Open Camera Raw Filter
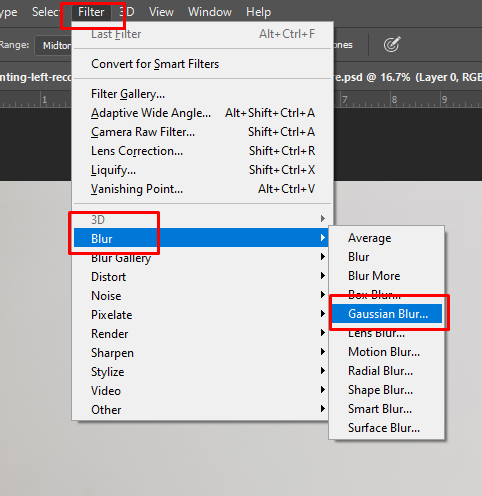The image size is (482, 496). pos(202,132)
